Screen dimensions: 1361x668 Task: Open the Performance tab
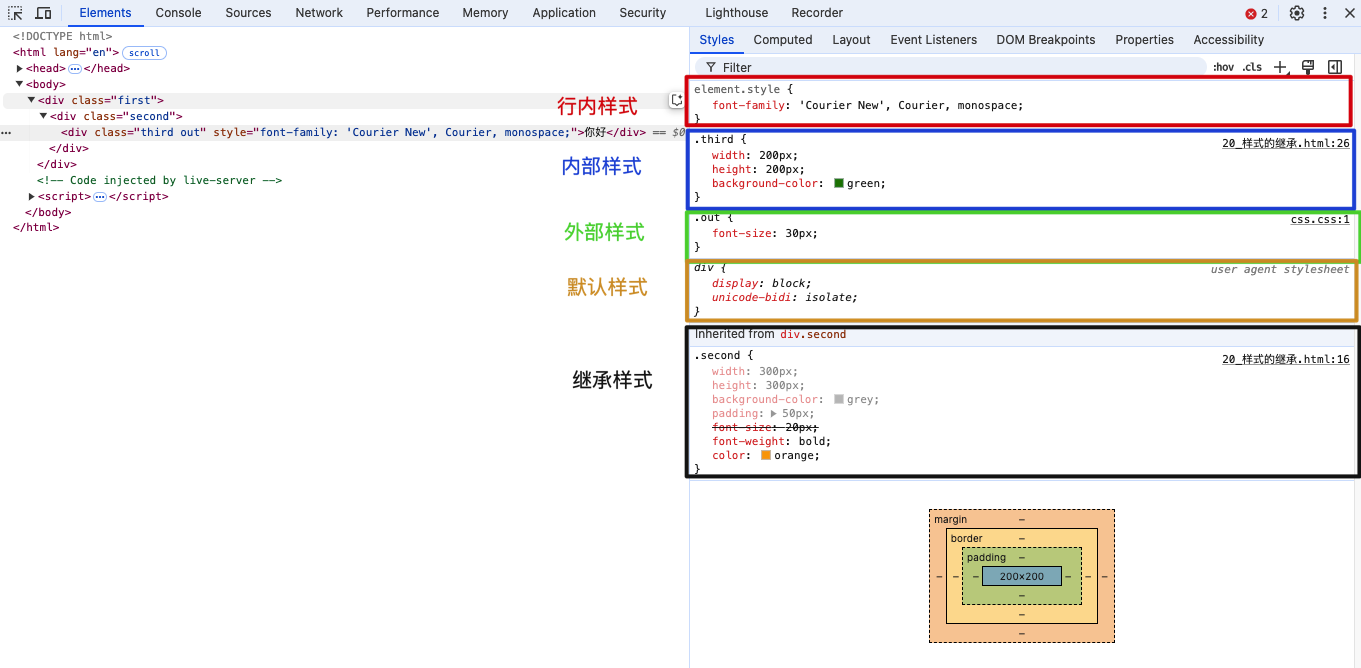[x=402, y=13]
